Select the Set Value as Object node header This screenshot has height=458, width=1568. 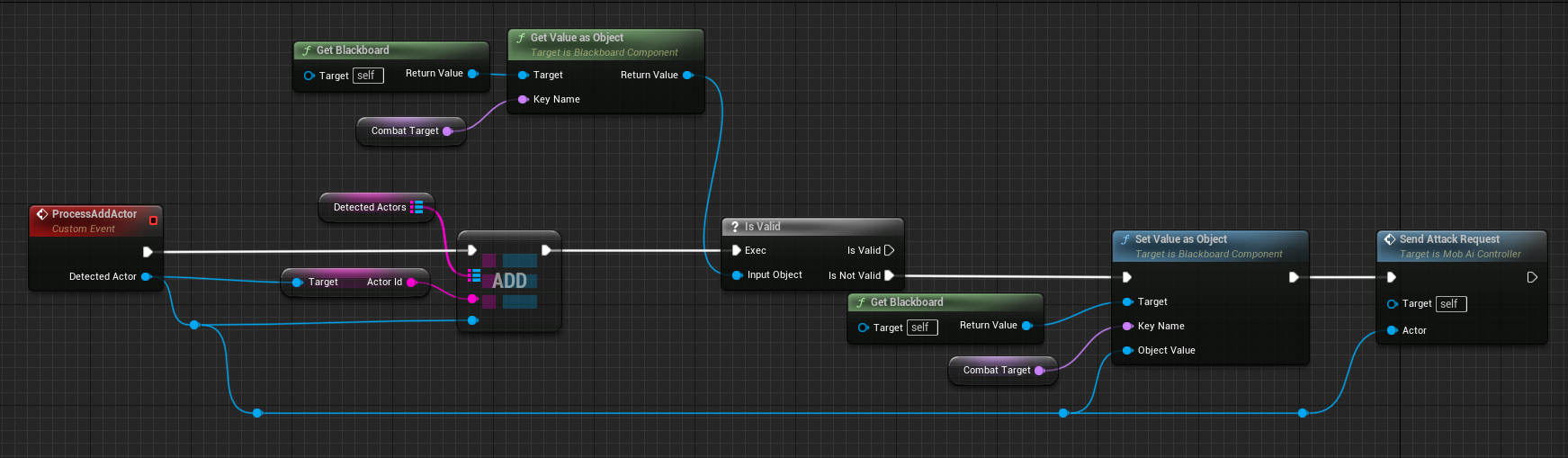[x=1210, y=246]
